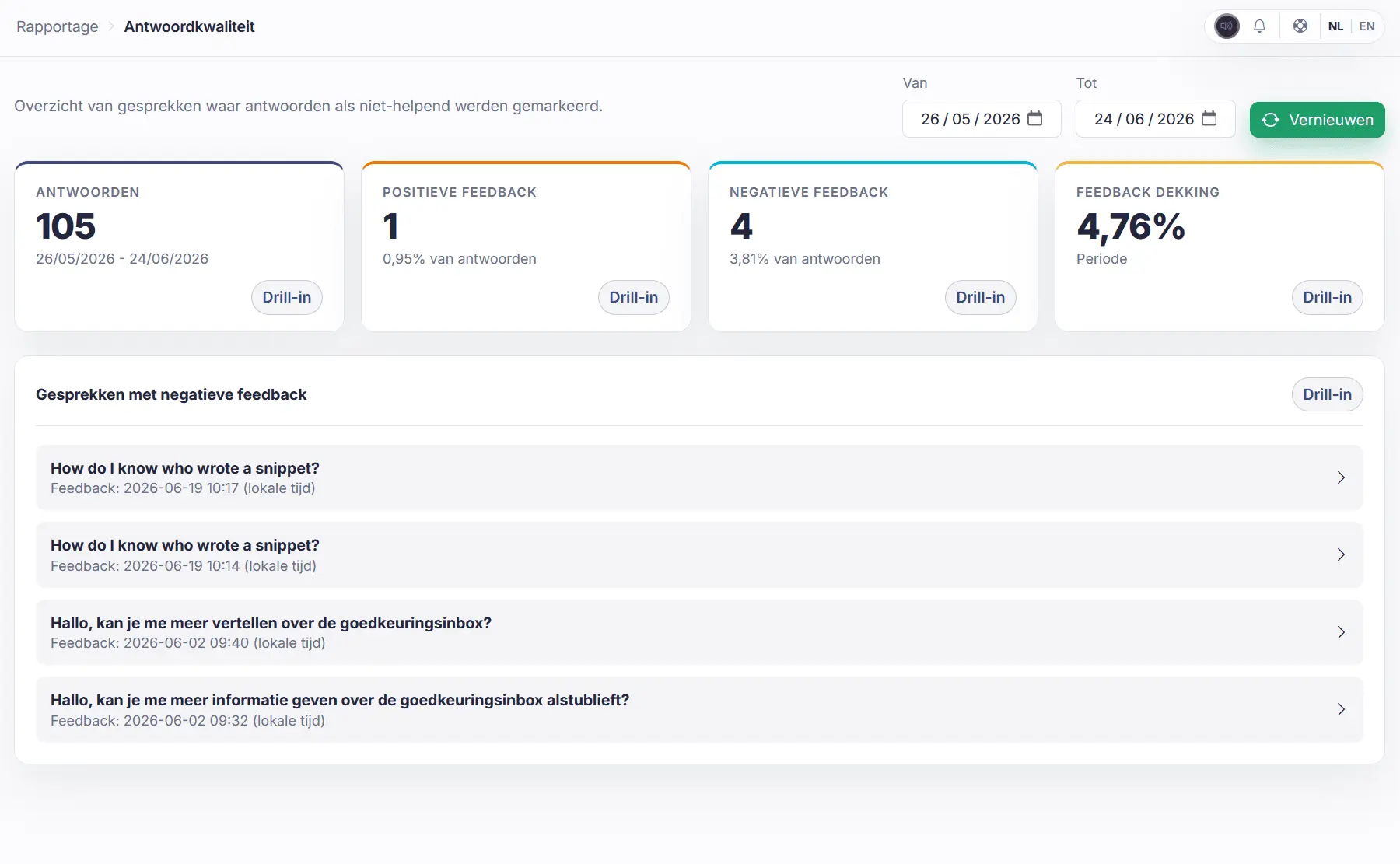Screen dimensions: 1400x864
Task: Click 'Feedback: 2026-06-19 10:17' timestamp
Action: click(x=183, y=488)
